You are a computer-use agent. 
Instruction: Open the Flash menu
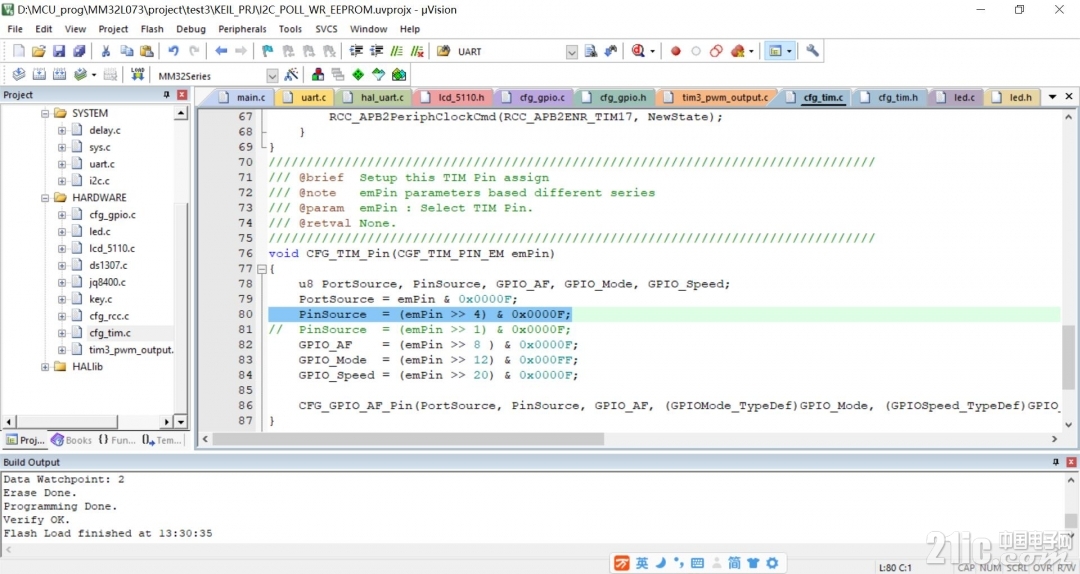152,29
